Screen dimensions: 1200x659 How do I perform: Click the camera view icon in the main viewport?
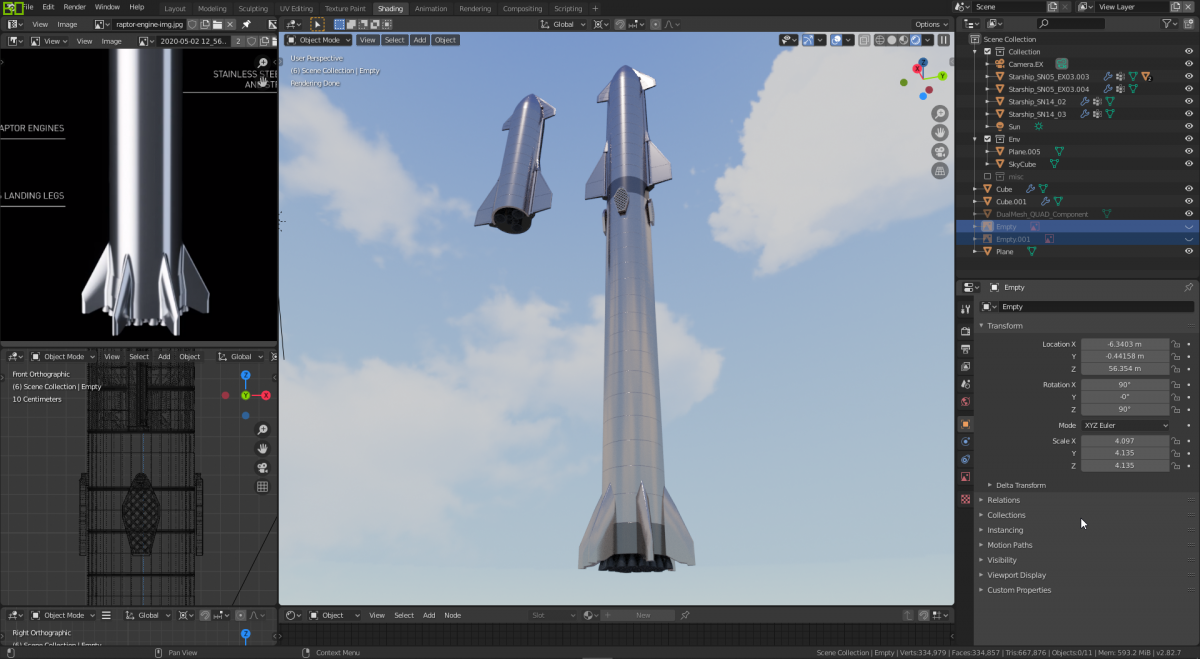940,151
